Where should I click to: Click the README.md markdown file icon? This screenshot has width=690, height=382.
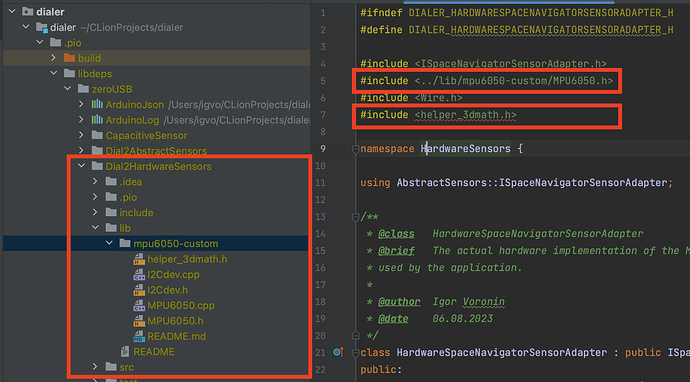[x=139, y=336]
